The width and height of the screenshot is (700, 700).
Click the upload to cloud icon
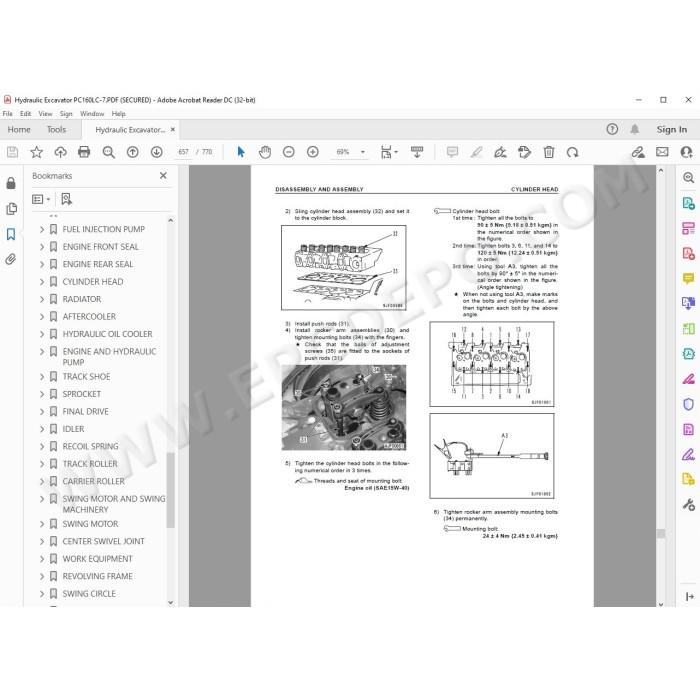click(60, 152)
